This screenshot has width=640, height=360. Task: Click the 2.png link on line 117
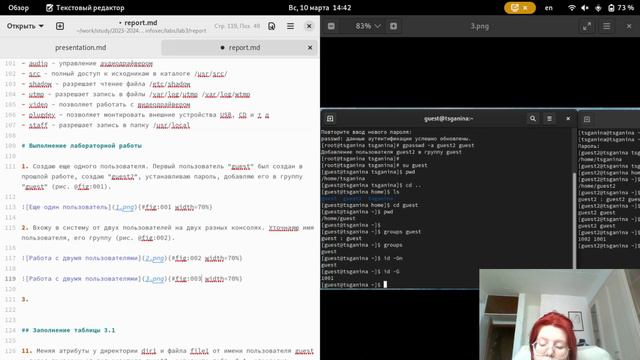156,258
